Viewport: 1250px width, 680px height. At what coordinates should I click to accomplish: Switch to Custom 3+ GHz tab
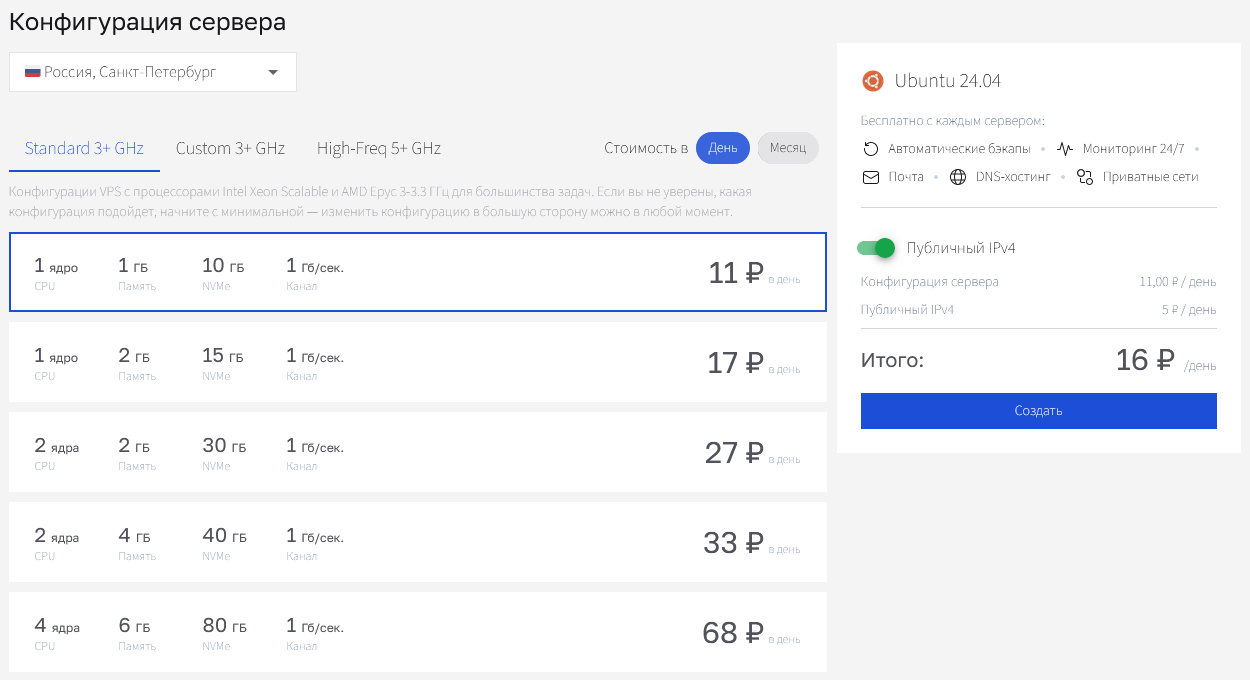230,148
